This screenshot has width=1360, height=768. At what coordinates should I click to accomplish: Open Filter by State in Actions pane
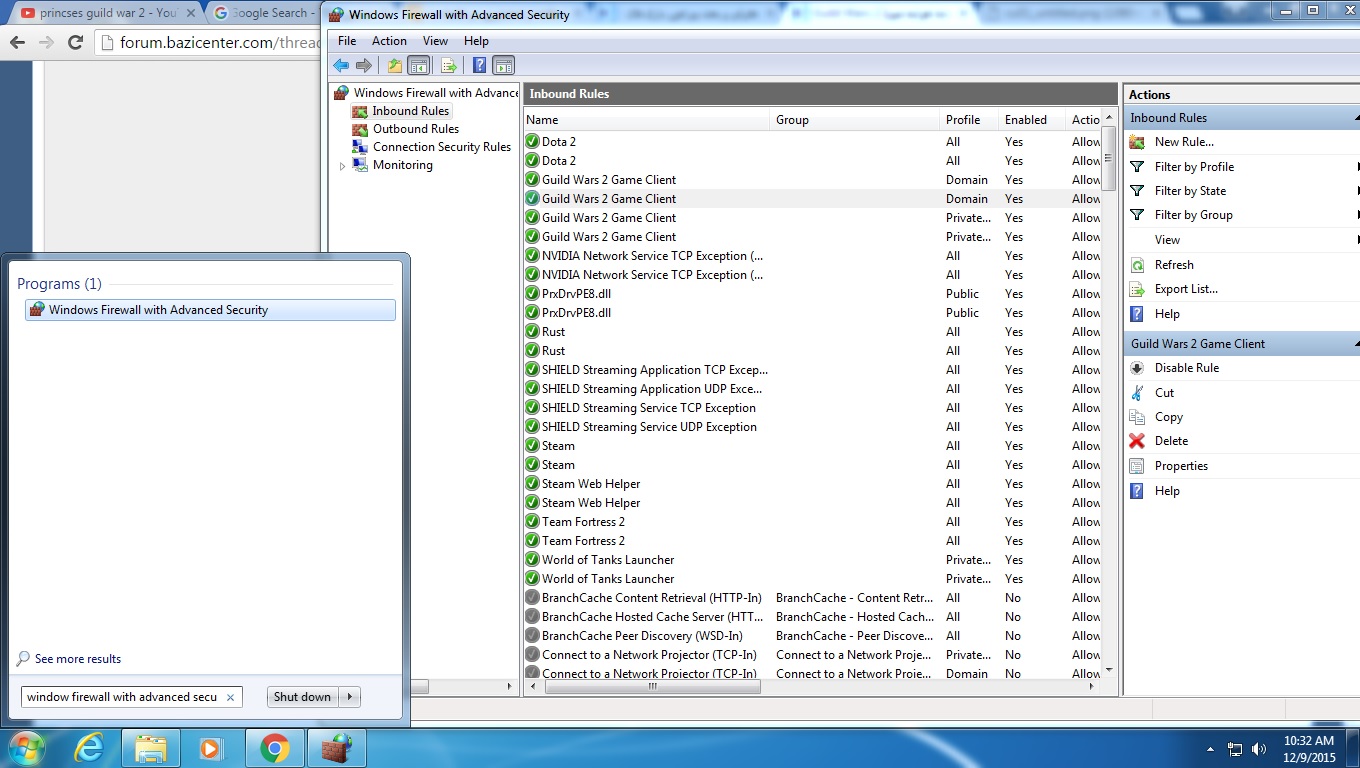pos(1190,191)
